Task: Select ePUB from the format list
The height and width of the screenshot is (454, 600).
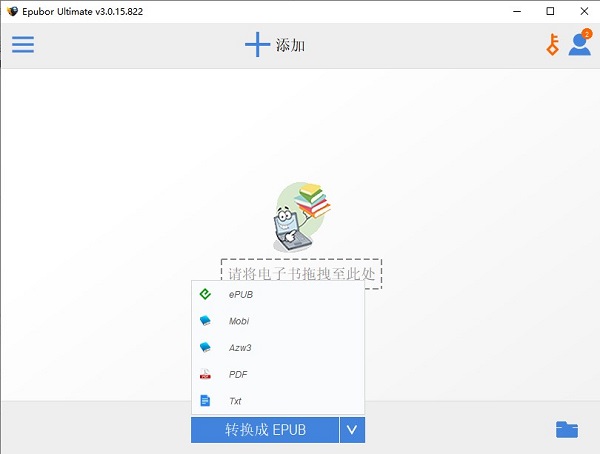Action: coord(240,294)
